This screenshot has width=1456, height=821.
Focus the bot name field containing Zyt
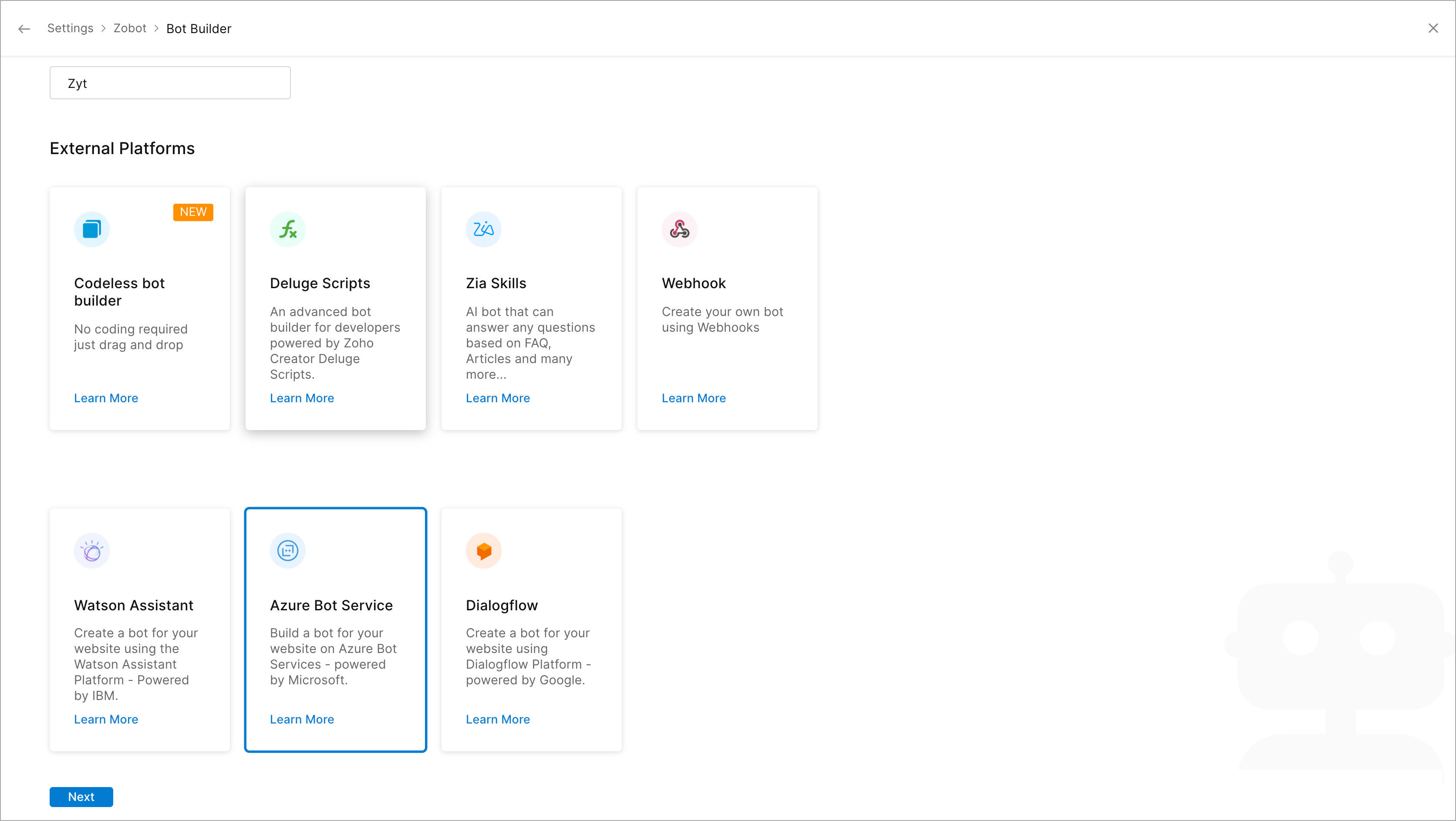pos(169,83)
